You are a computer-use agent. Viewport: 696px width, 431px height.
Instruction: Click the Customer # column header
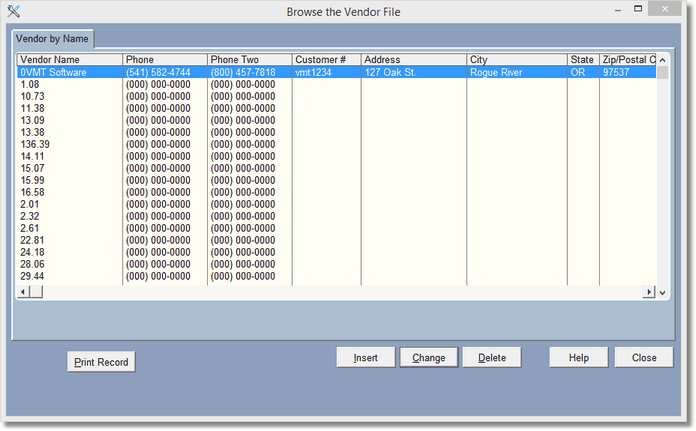[327, 59]
